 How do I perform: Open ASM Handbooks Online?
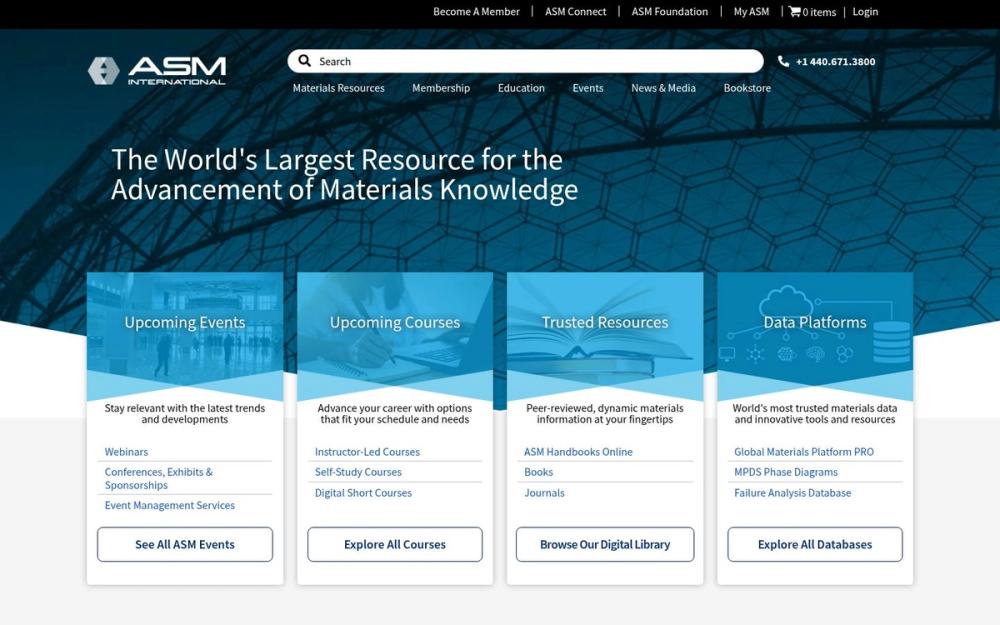[578, 452]
